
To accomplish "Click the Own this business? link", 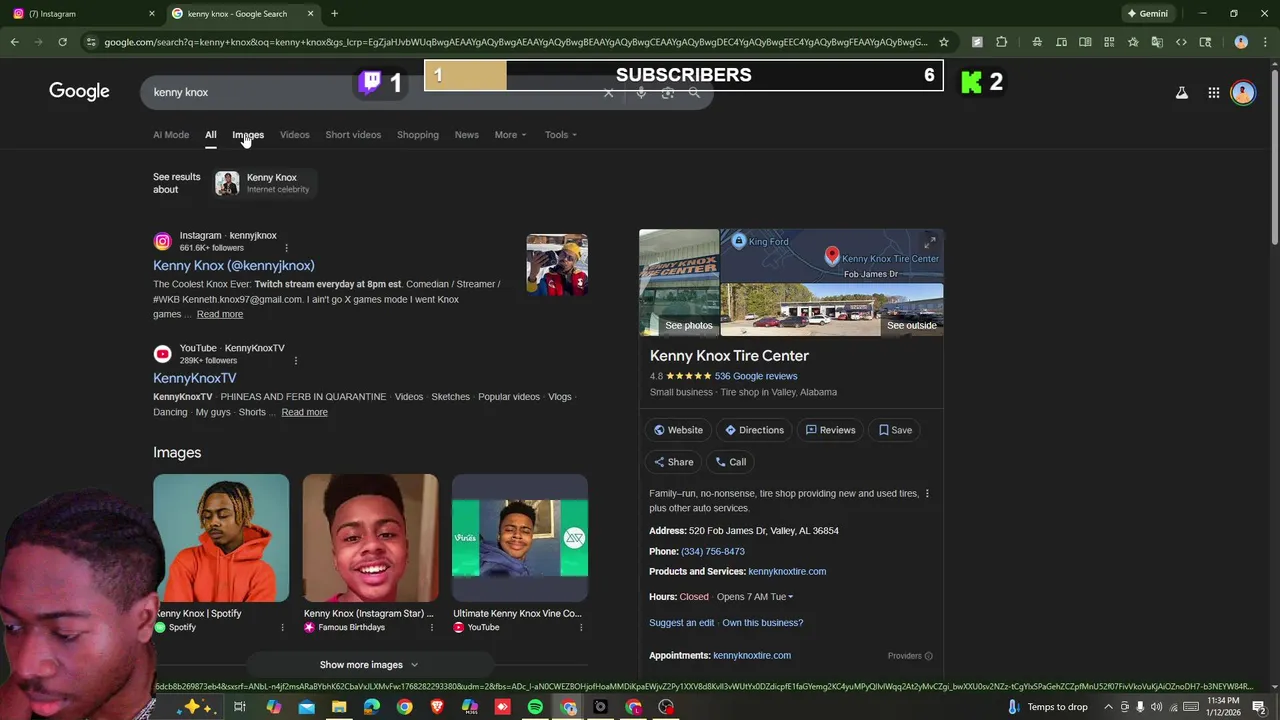I will point(763,623).
